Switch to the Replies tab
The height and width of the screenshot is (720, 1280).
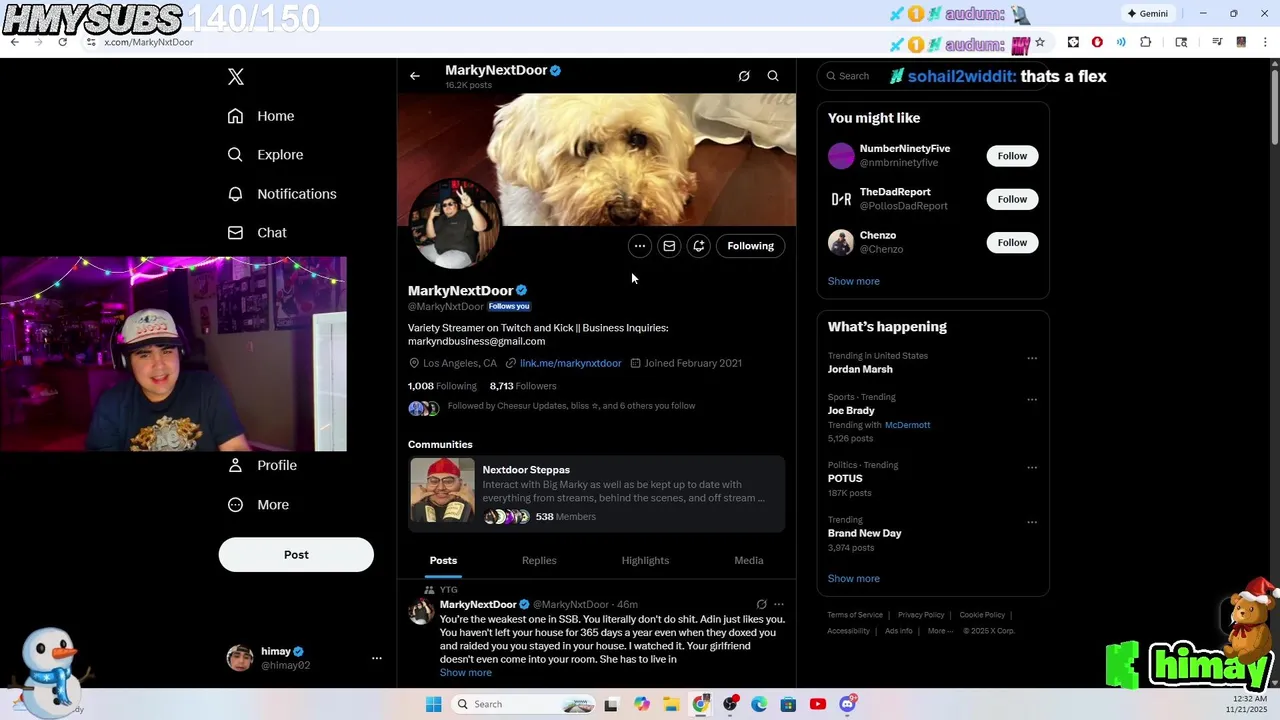pyautogui.click(x=539, y=561)
